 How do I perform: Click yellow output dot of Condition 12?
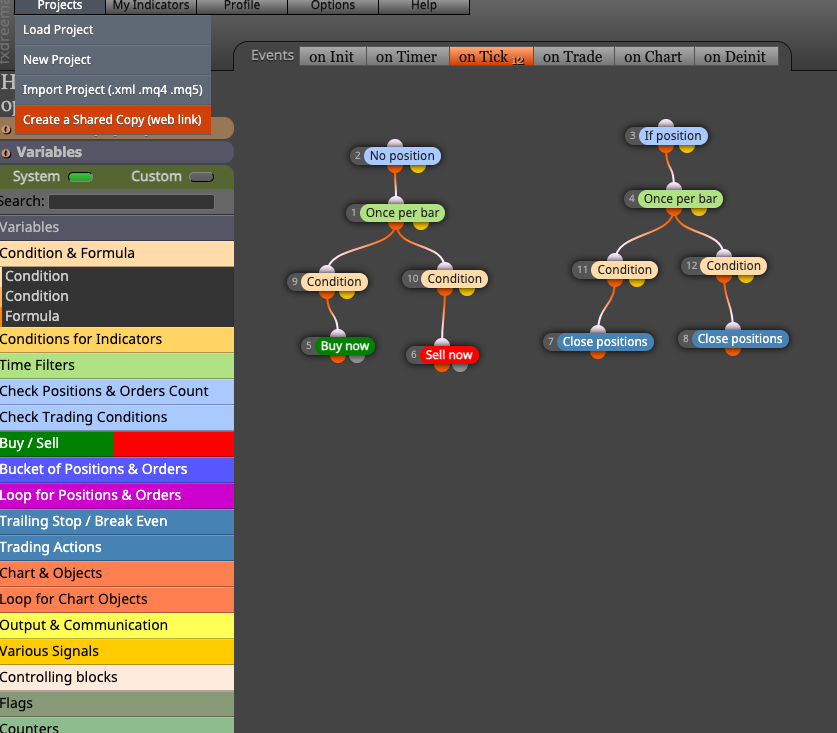click(746, 278)
